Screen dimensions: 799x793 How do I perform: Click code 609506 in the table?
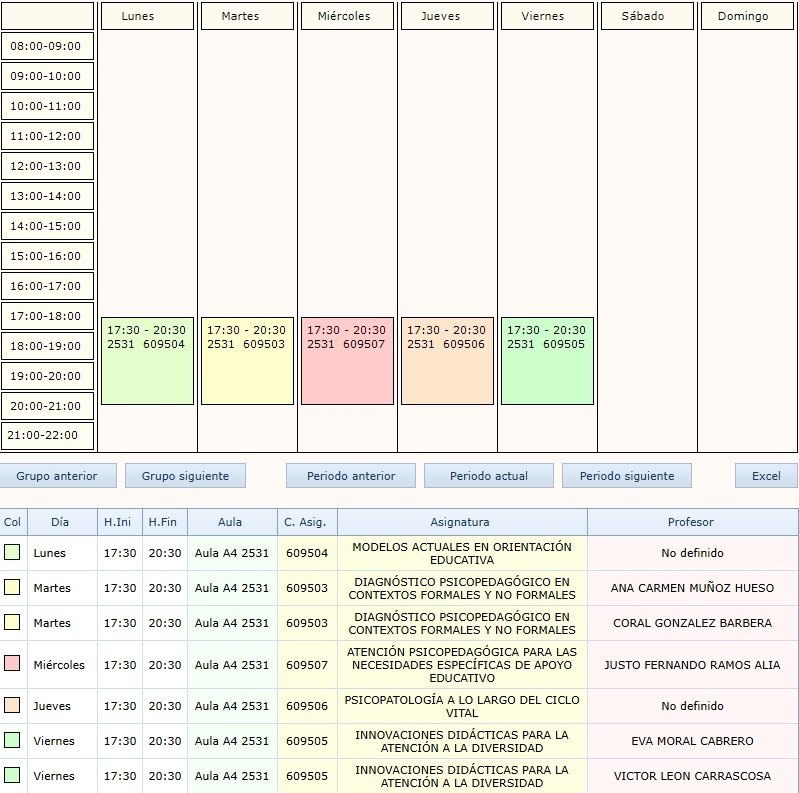[x=307, y=706]
